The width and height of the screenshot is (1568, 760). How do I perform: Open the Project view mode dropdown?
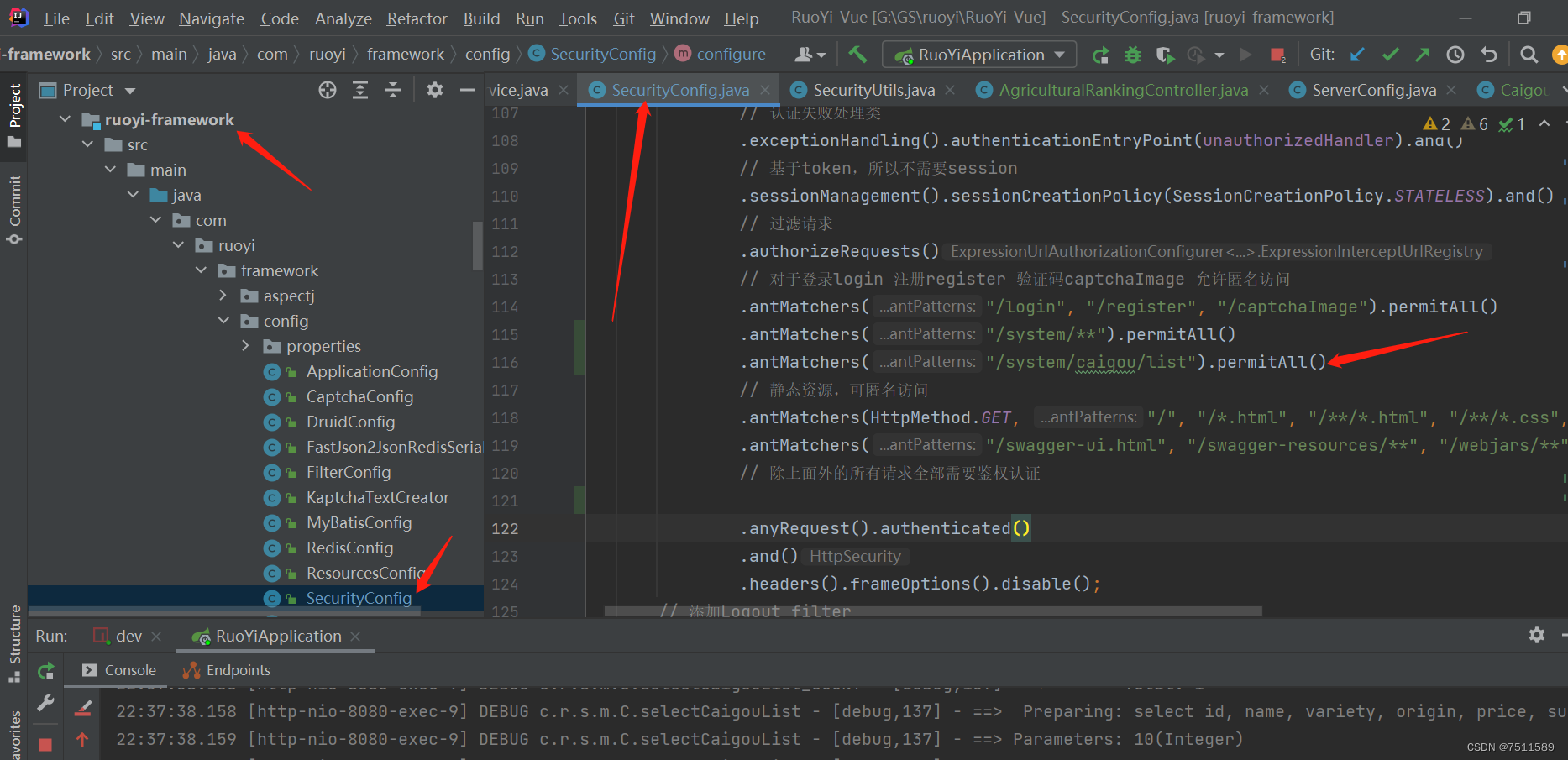(x=130, y=91)
